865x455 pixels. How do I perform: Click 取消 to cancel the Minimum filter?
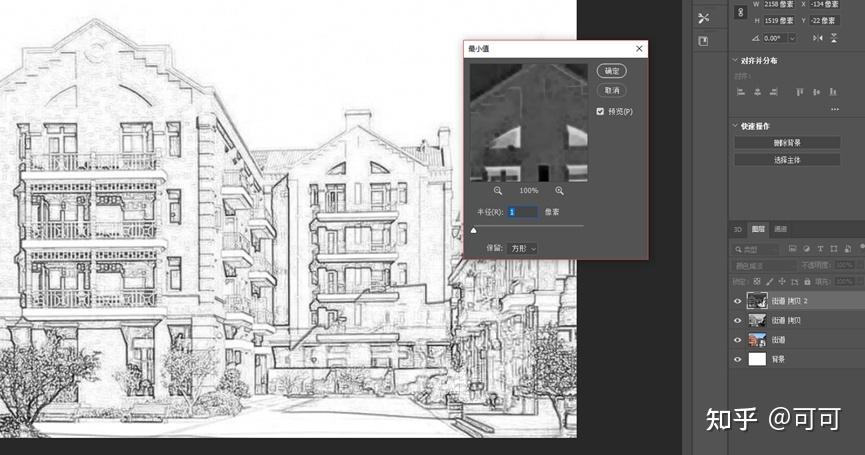tap(612, 90)
